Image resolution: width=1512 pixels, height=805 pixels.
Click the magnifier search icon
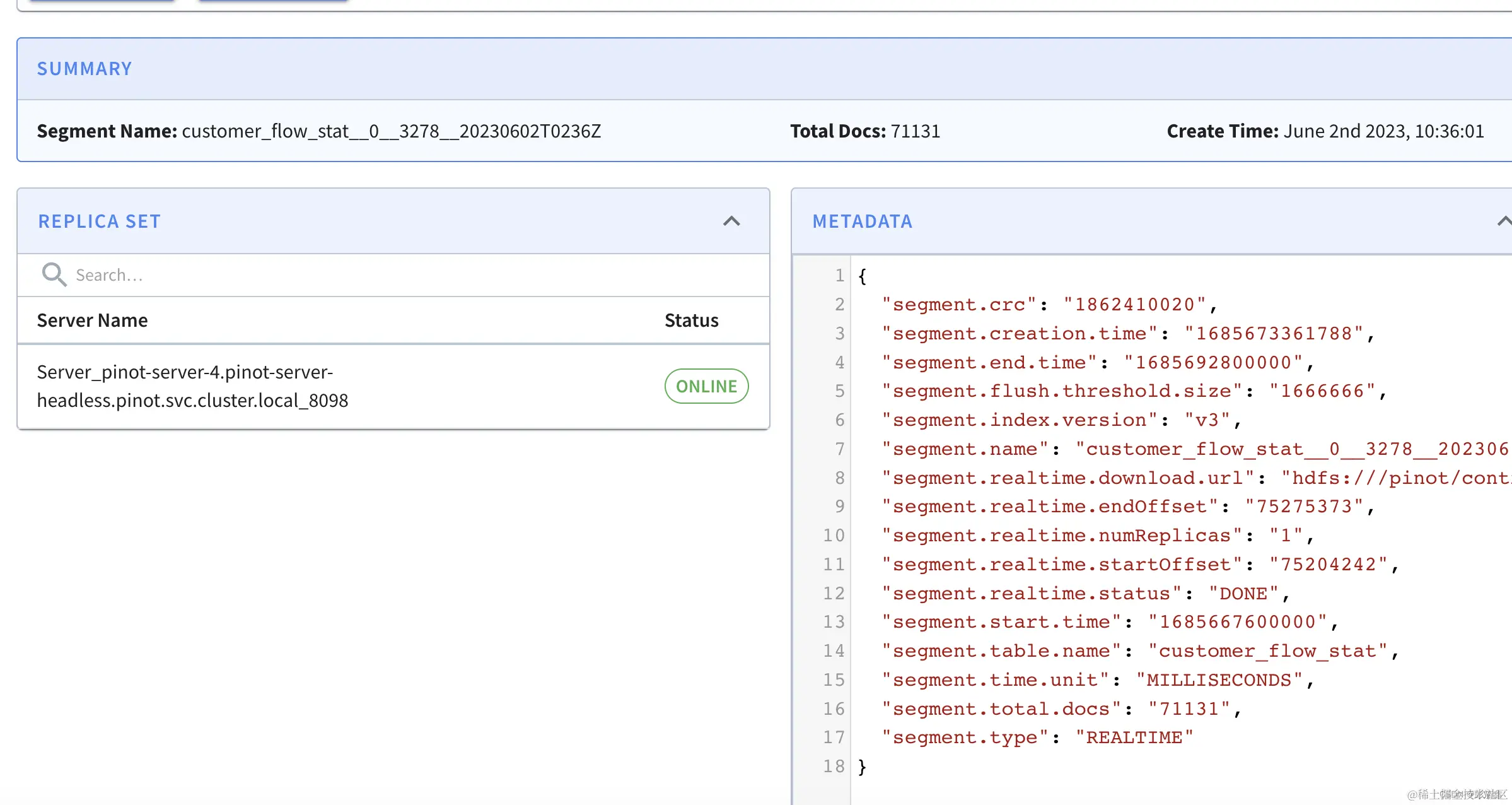point(54,274)
